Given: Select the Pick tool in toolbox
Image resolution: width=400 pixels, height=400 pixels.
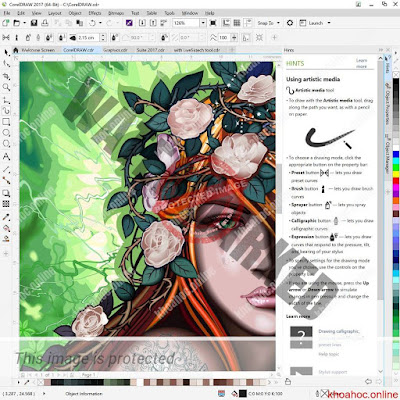Looking at the screenshot, I should click(6, 53).
